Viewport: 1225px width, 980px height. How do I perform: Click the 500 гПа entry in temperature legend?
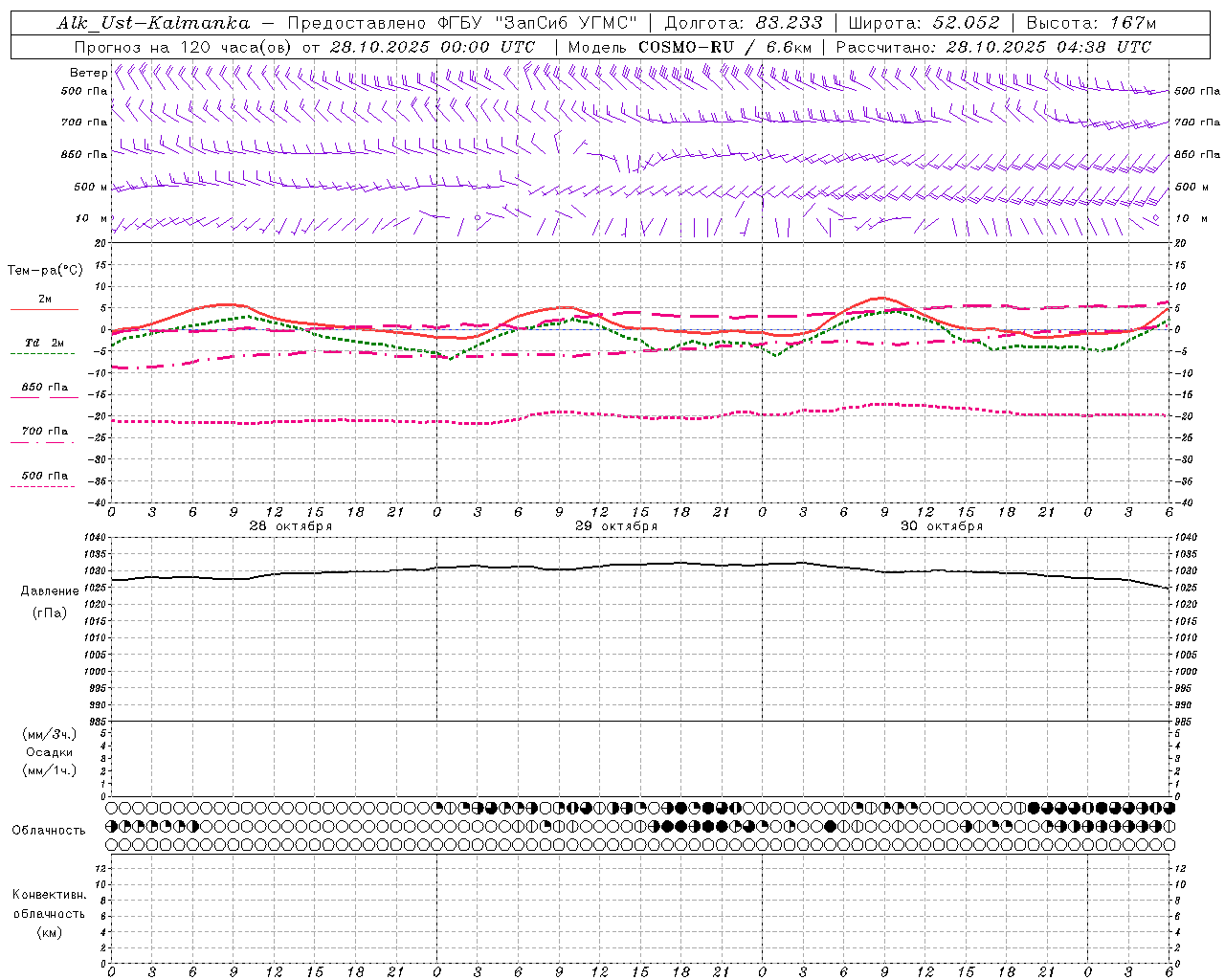click(45, 475)
